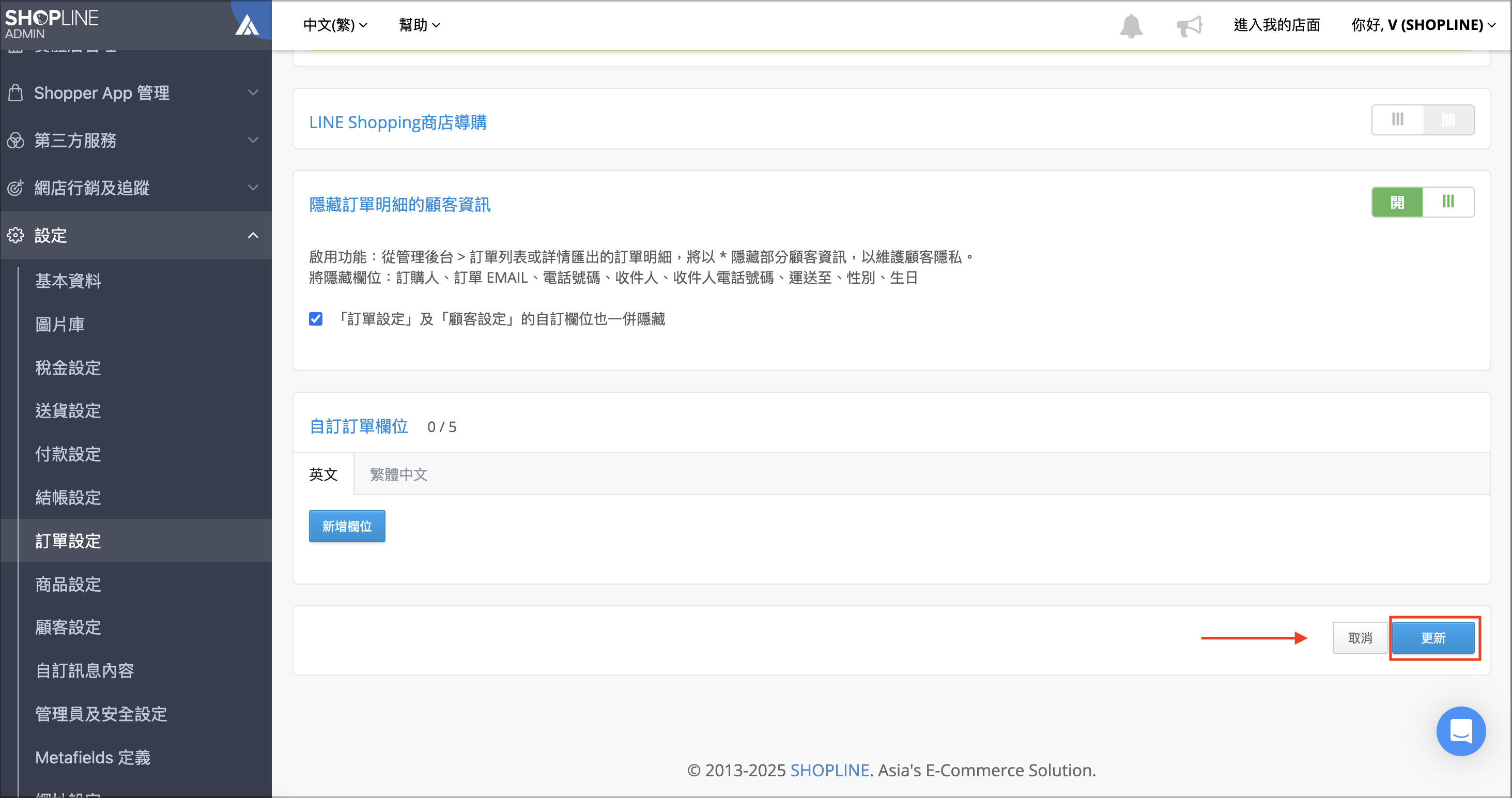Open 基本資料 in settings sidebar
Screen dimensions: 1512x798
coord(68,281)
